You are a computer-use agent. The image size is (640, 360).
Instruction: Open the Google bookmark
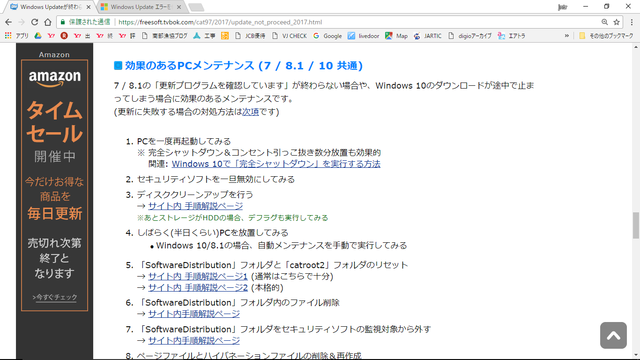pyautogui.click(x=327, y=36)
